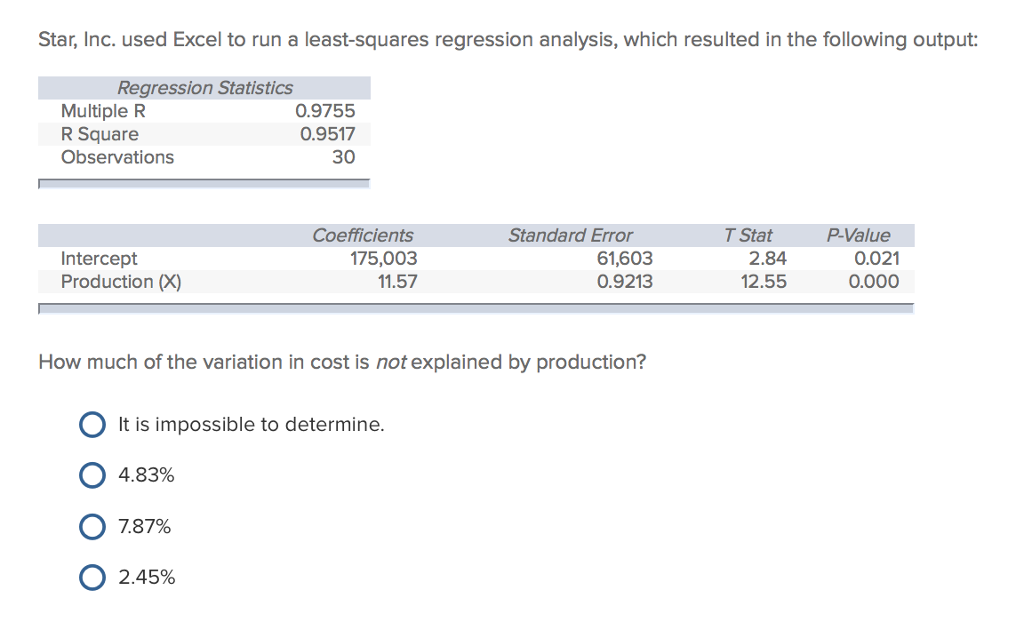
Task: Click the 'Regression Statistics' table header
Action: click(204, 88)
